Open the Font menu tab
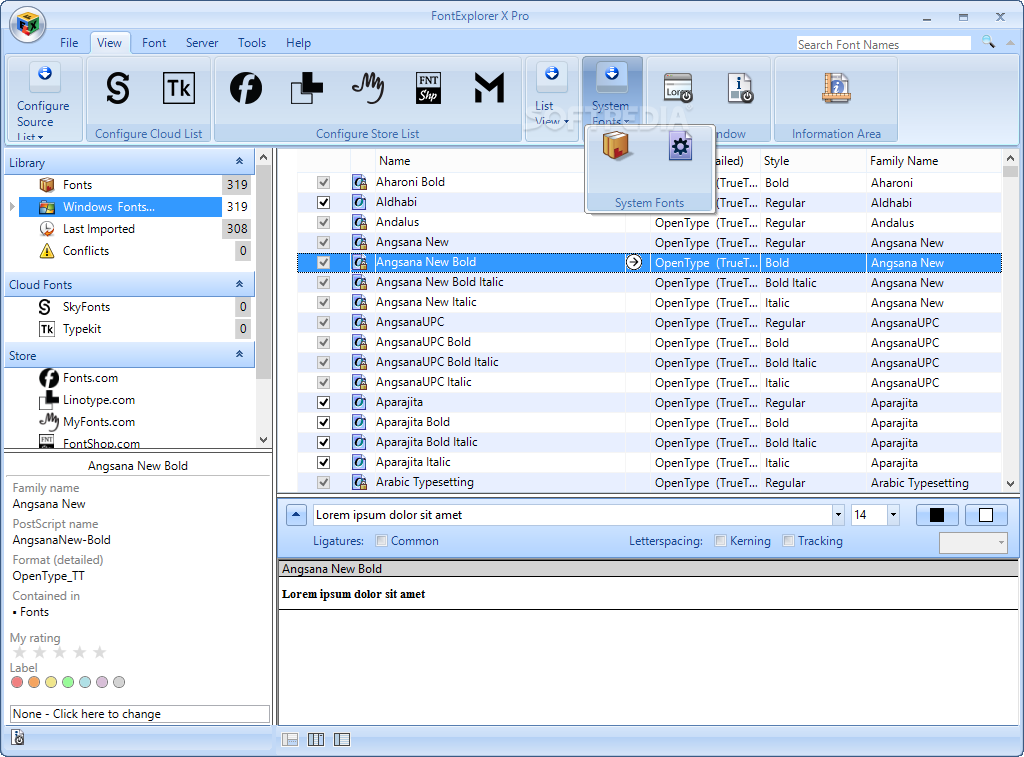1024x757 pixels. point(154,43)
